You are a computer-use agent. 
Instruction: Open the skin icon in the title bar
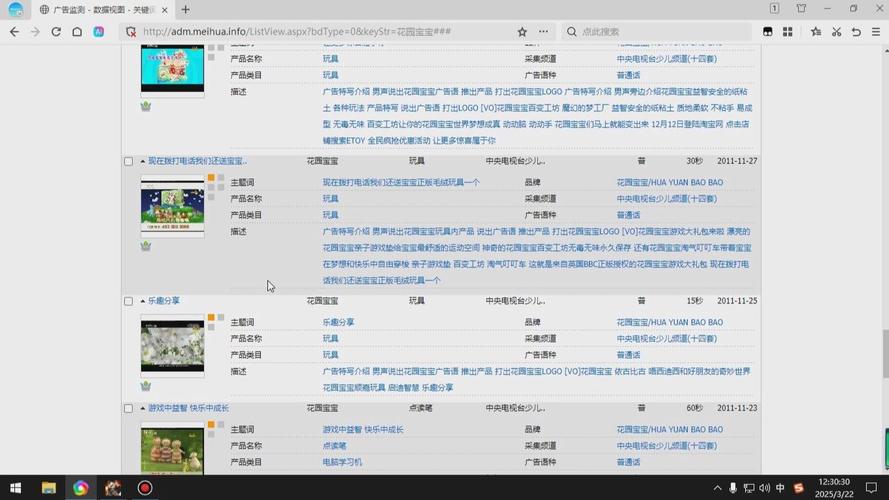point(801,9)
